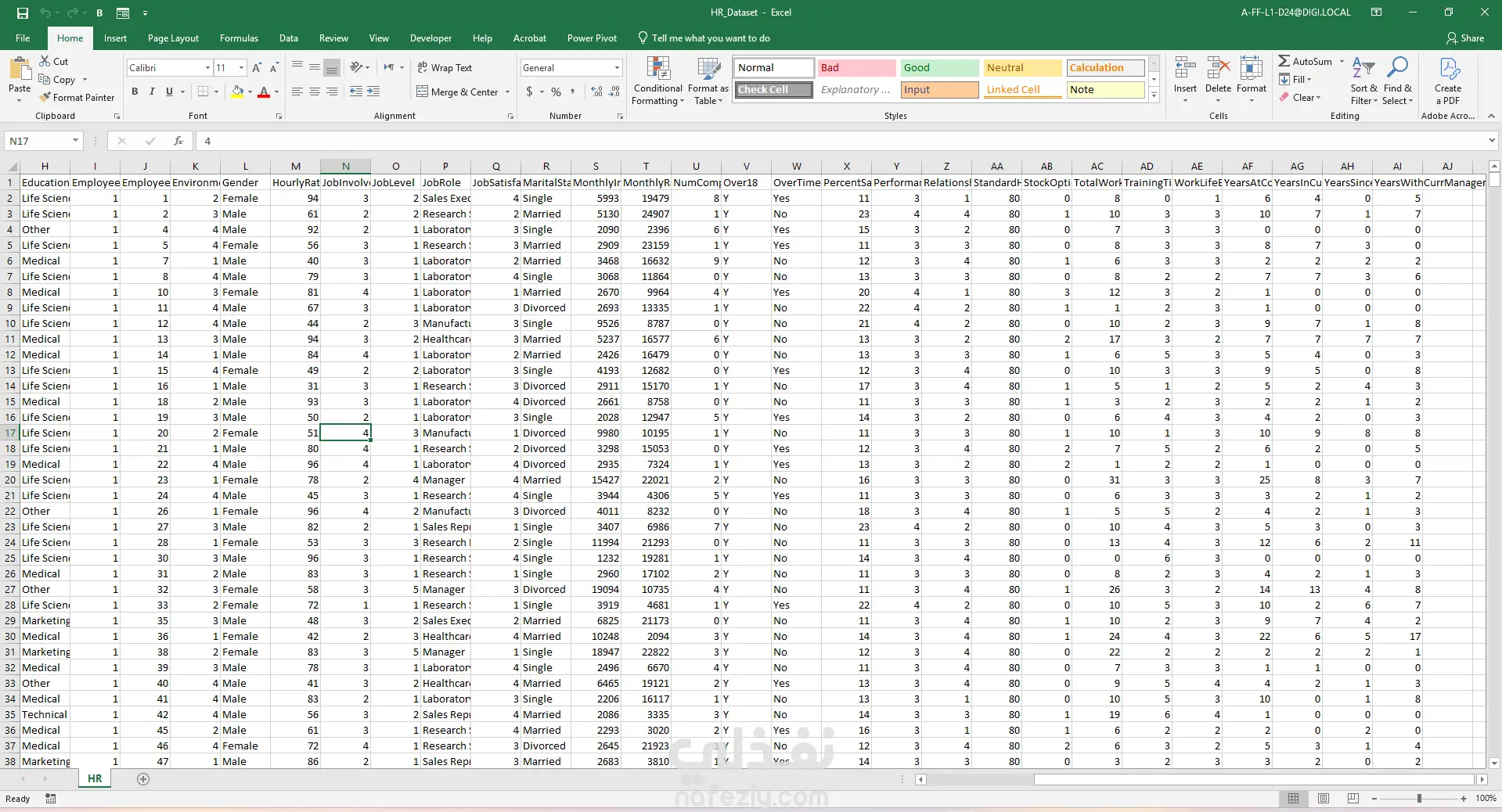Open the Merge & Center dropdown arrow
Viewport: 1502px width, 812px height.
pos(507,92)
